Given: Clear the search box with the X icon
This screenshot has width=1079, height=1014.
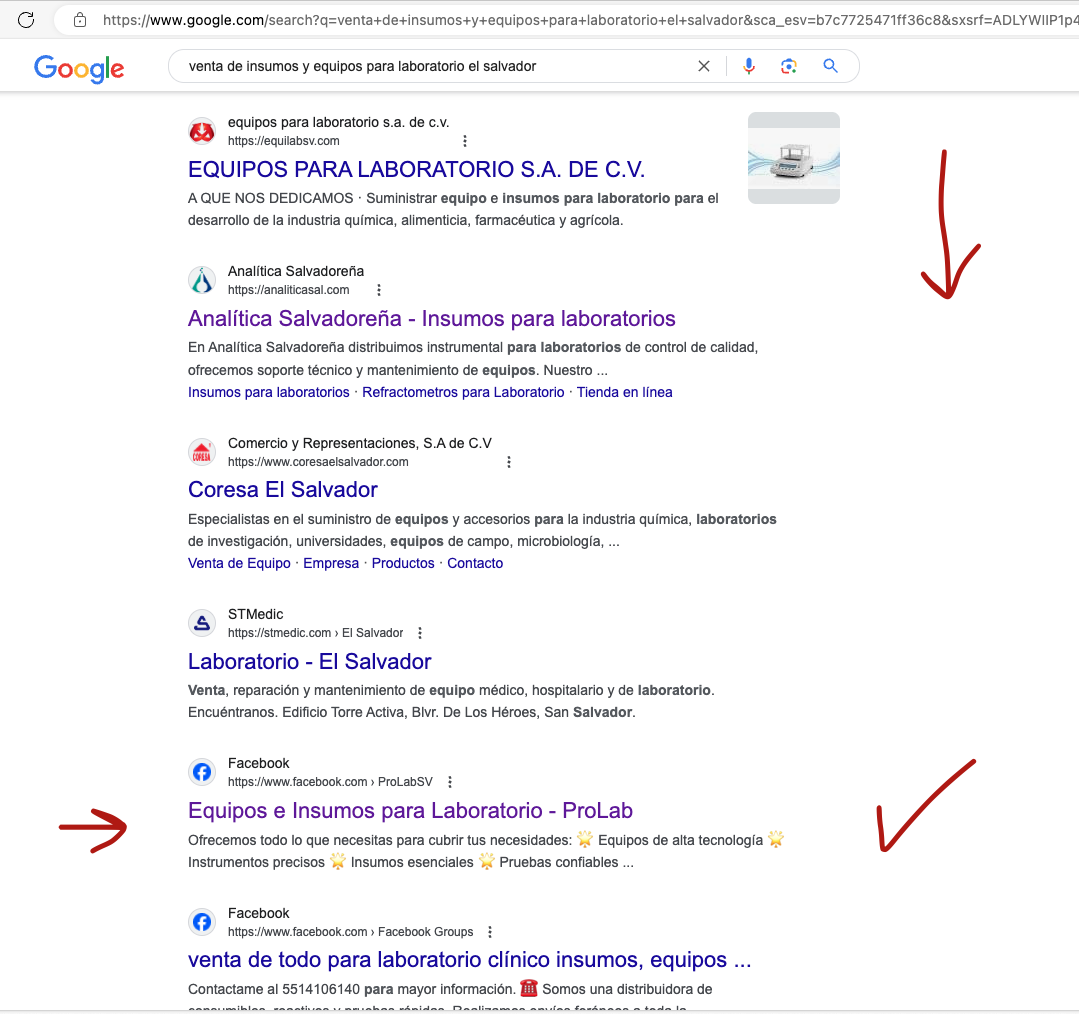Looking at the screenshot, I should 703,66.
